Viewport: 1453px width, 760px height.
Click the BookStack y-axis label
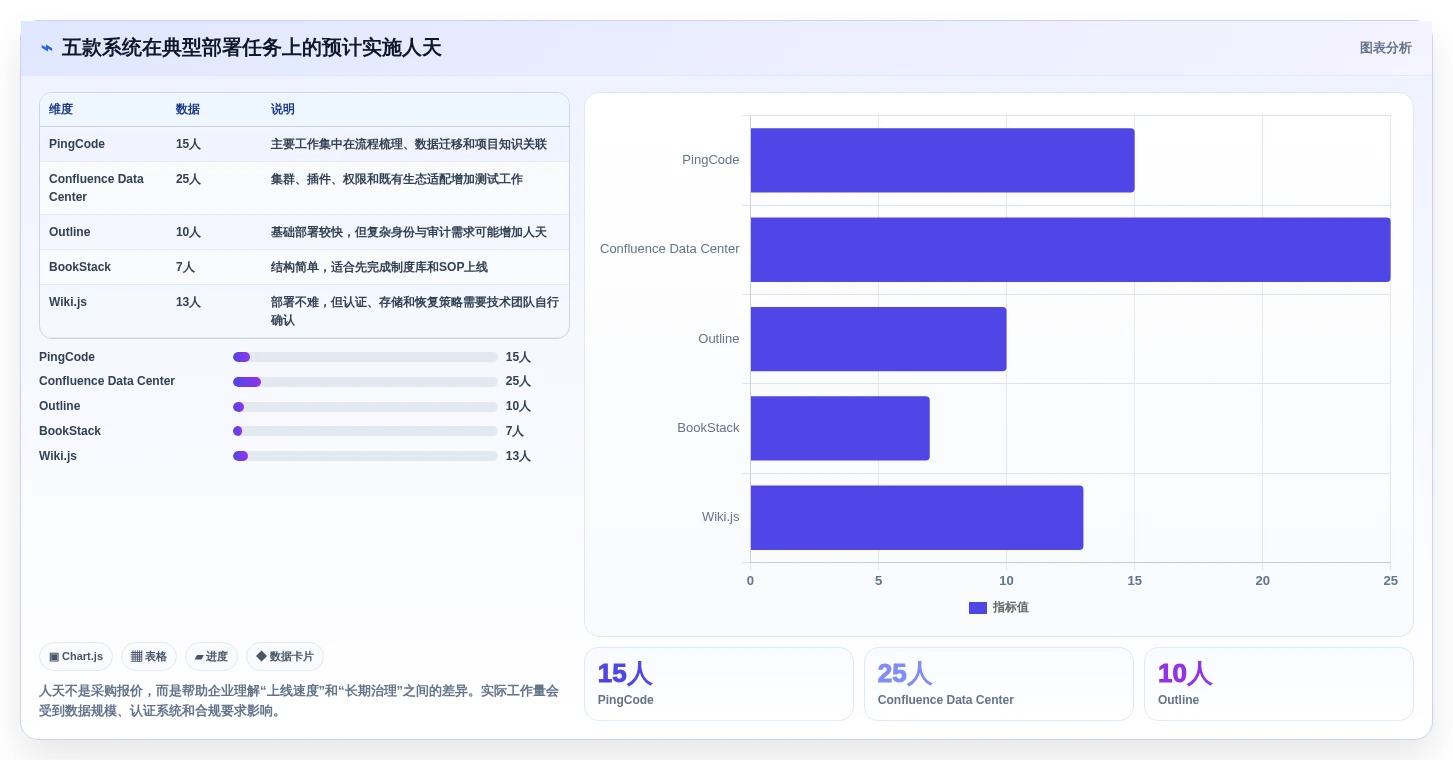(708, 428)
